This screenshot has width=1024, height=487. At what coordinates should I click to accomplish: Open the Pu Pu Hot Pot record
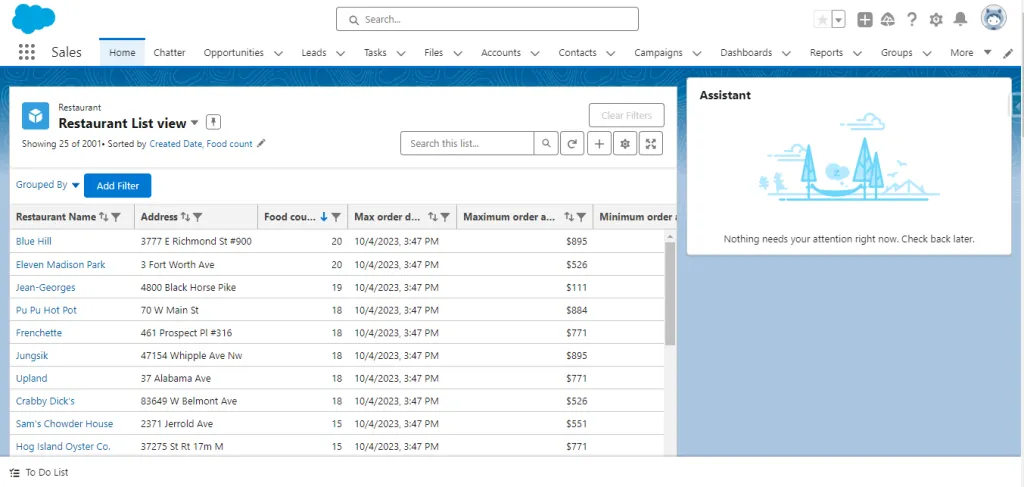click(46, 310)
